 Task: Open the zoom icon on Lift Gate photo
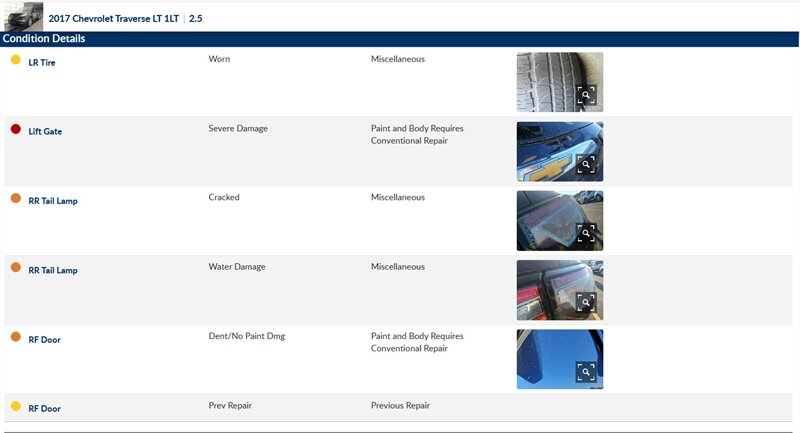pyautogui.click(x=586, y=164)
